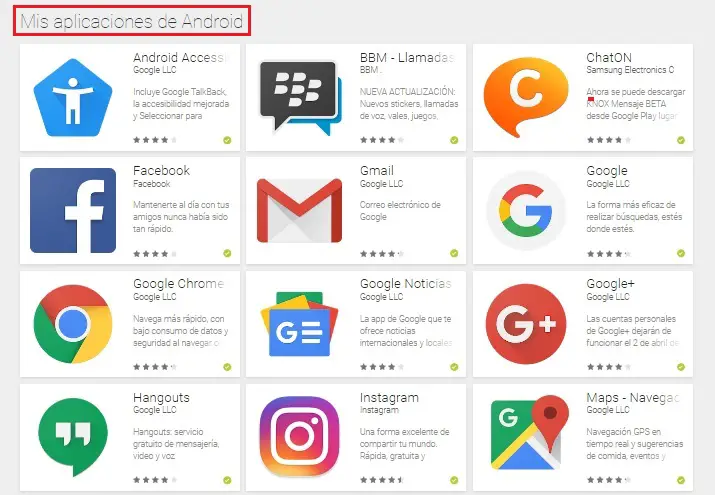
Task: Click the Samsung Electronics developer link
Action: click(x=630, y=70)
